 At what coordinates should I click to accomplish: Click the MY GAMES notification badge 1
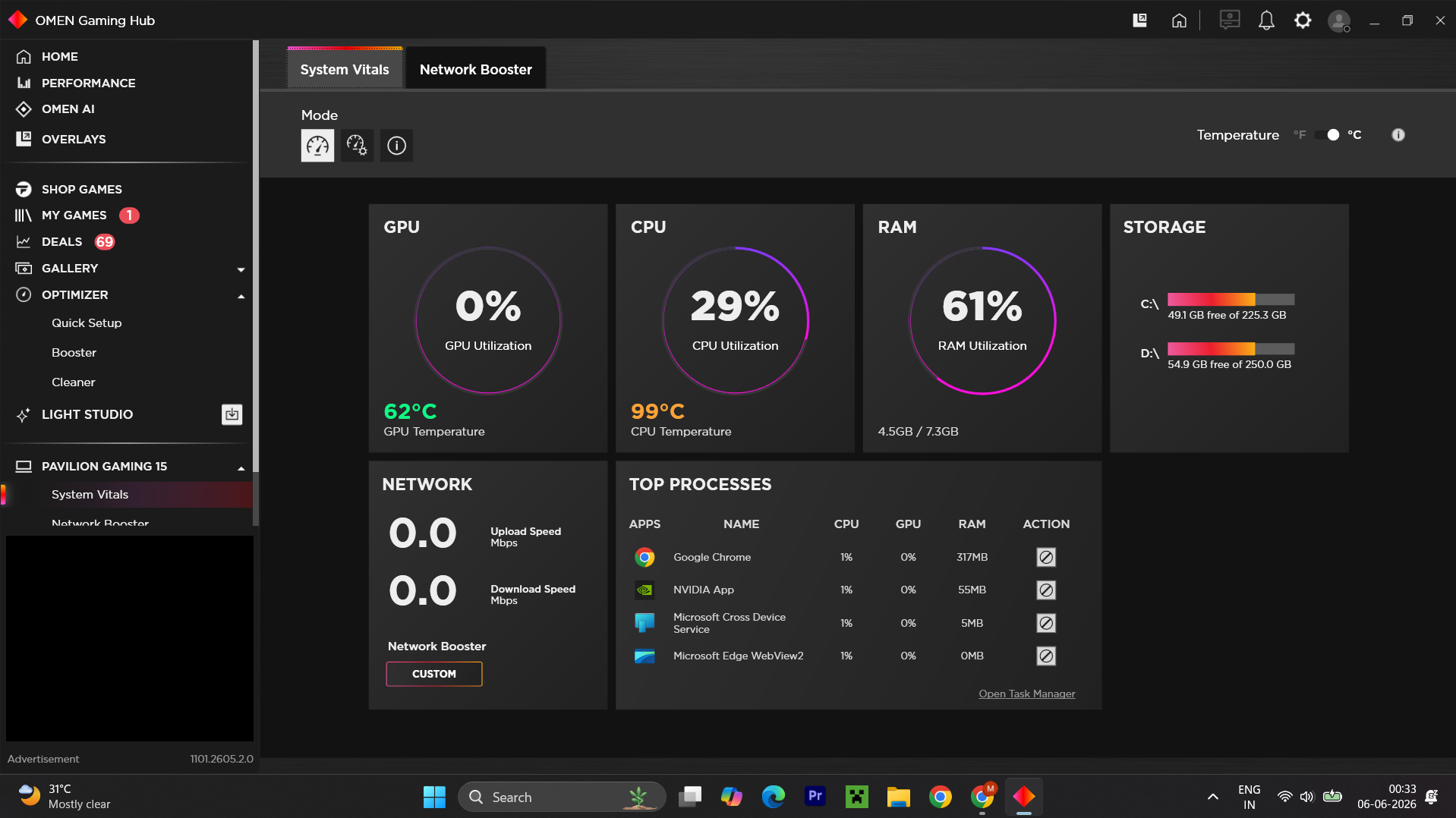point(129,216)
